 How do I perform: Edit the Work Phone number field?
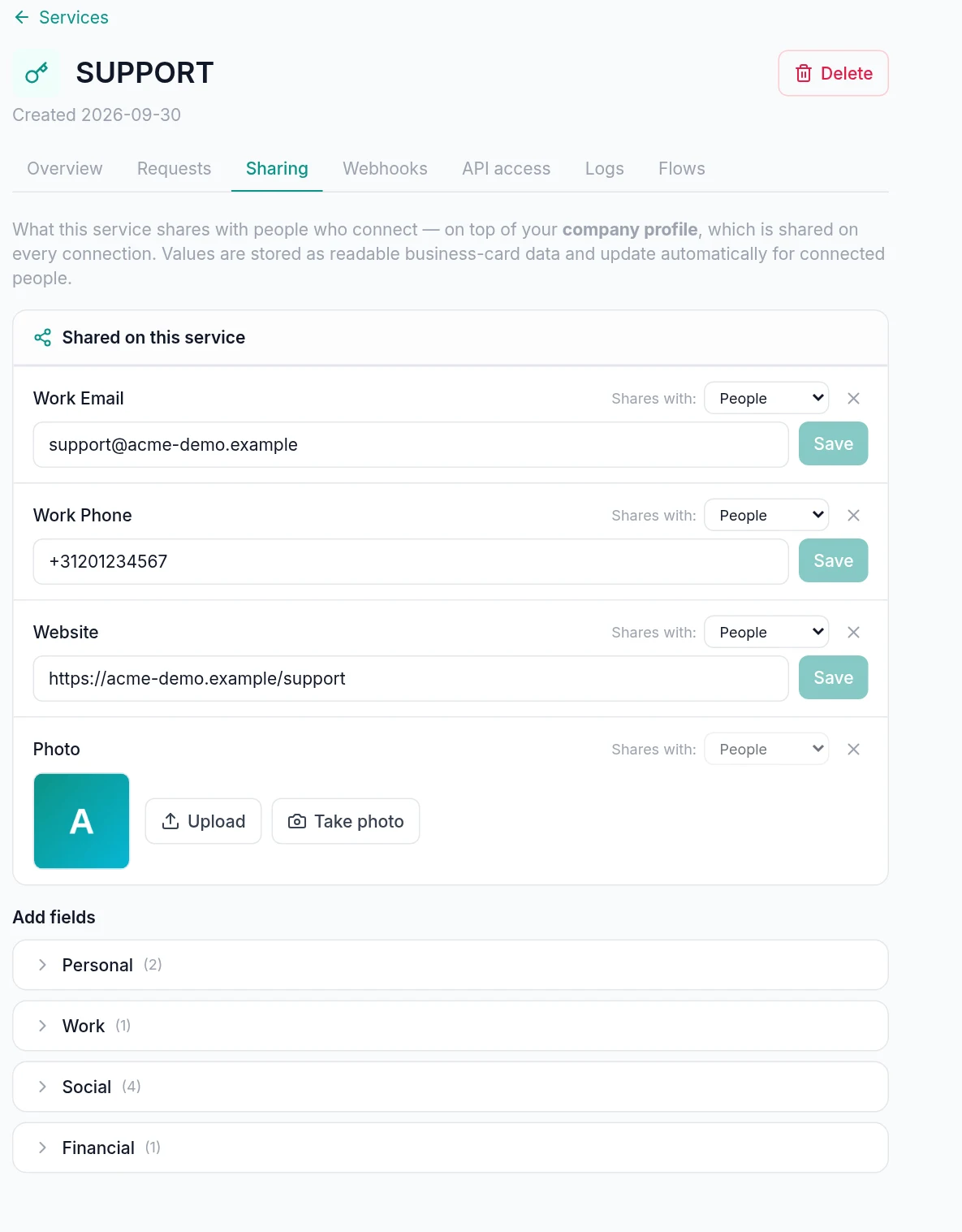coord(411,561)
